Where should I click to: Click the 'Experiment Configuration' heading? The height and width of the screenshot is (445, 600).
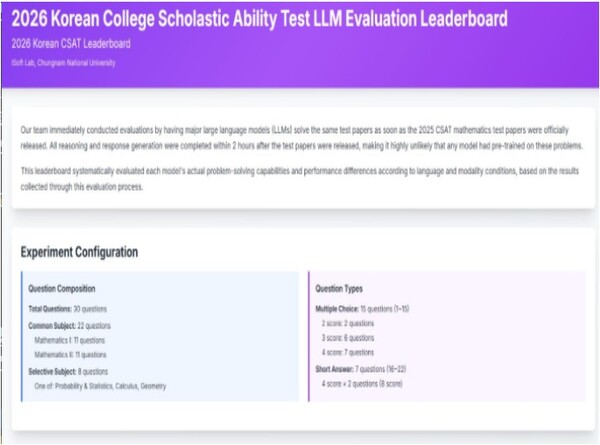click(79, 252)
